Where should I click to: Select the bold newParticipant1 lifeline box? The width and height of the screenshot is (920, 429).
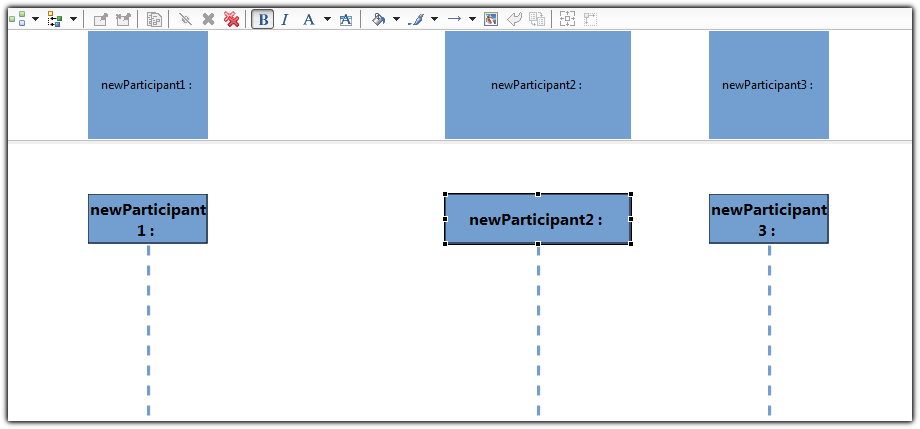click(x=148, y=219)
